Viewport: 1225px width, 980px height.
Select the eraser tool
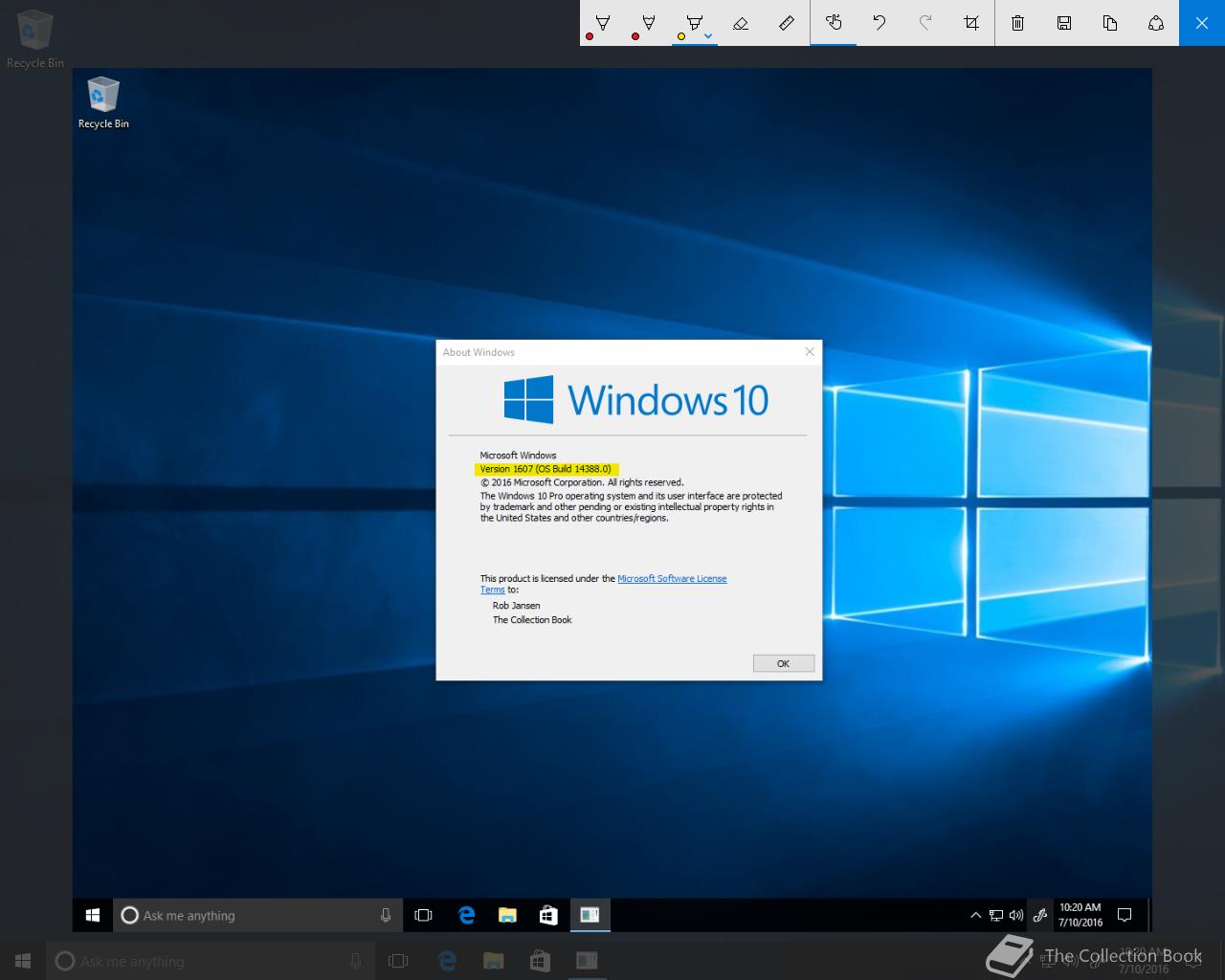point(741,23)
